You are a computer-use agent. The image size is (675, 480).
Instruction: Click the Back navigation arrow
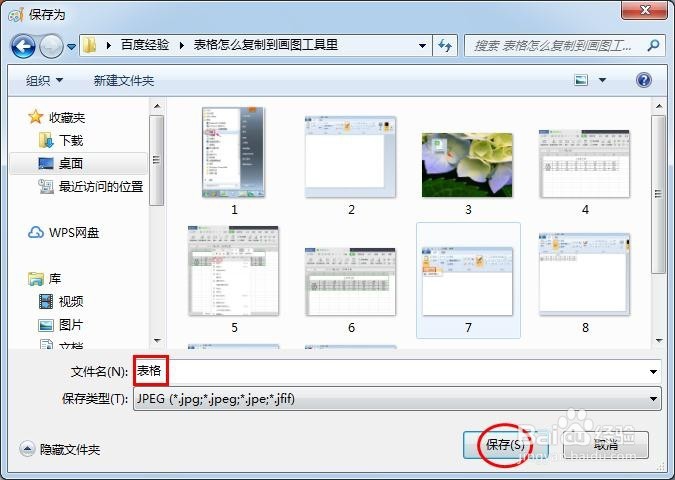click(x=23, y=46)
